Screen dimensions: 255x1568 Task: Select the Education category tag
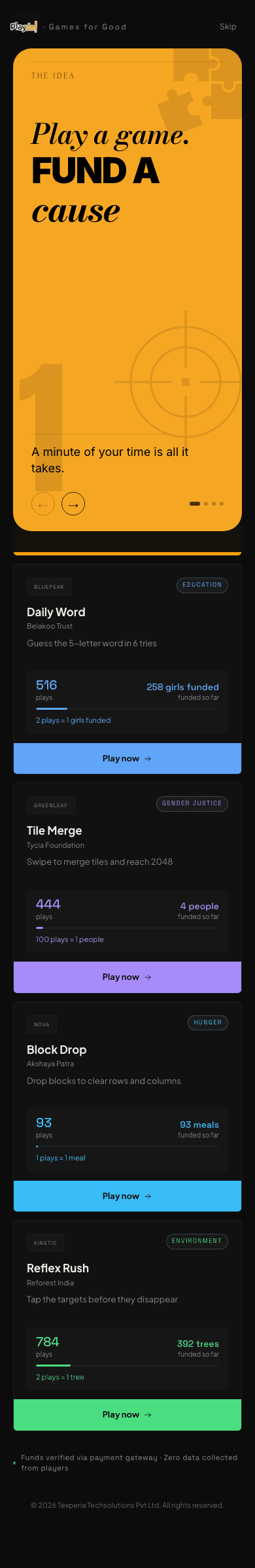[202, 585]
